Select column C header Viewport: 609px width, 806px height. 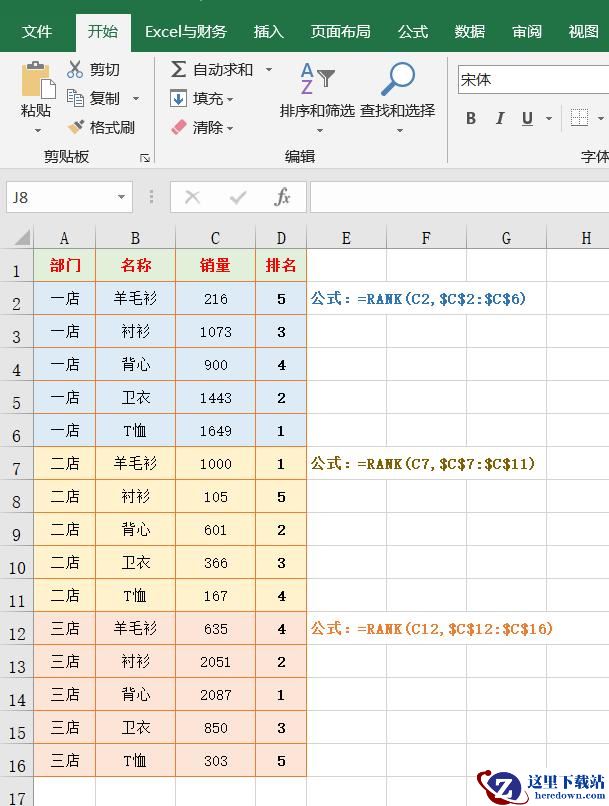[215, 238]
